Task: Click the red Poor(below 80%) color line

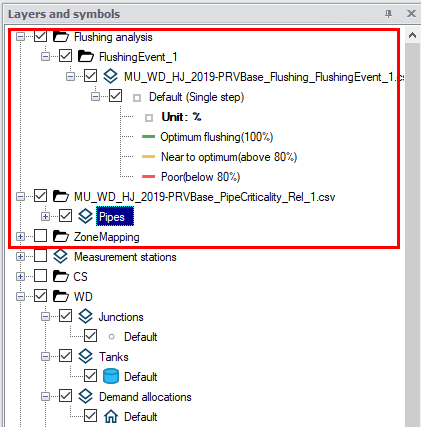Action: [x=148, y=177]
